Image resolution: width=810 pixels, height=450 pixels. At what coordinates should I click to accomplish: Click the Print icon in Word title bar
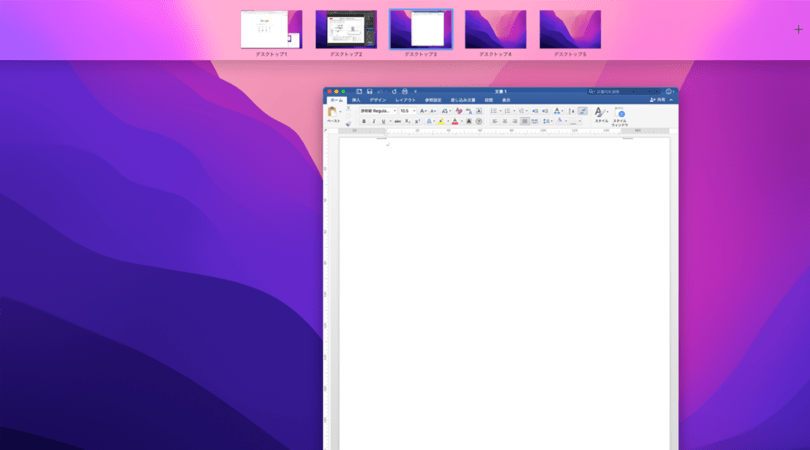(x=405, y=91)
